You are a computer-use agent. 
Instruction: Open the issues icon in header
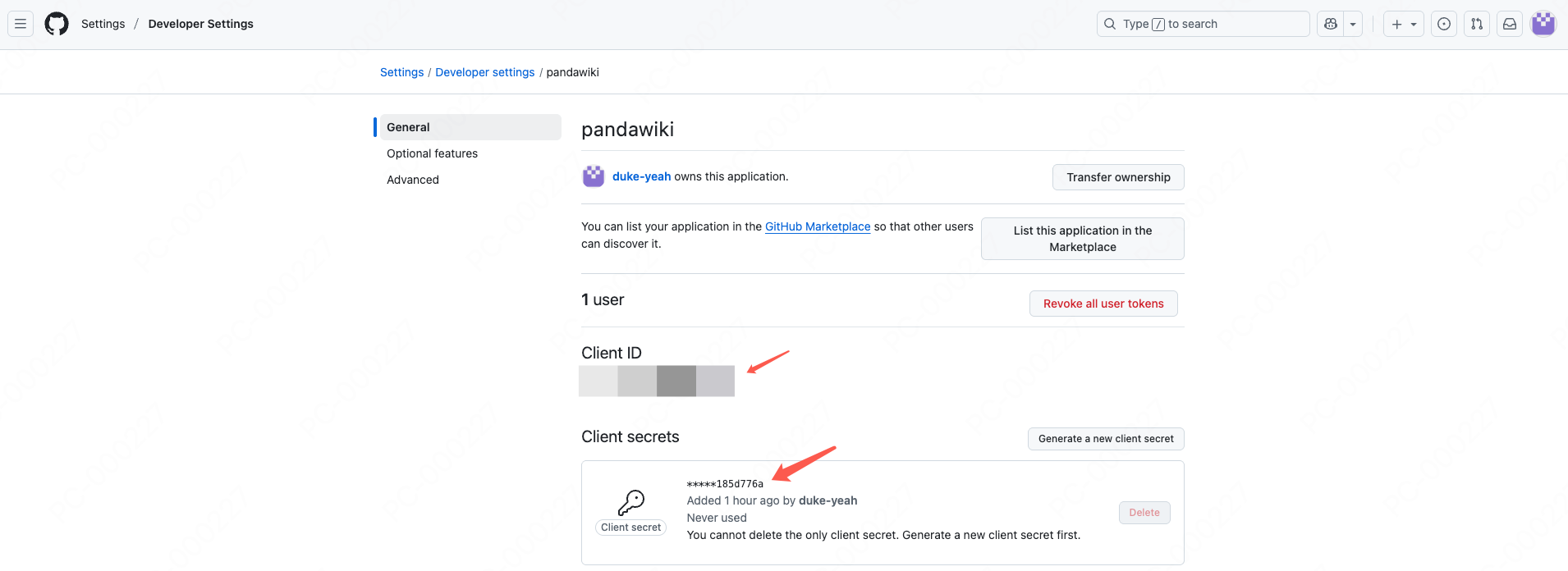pos(1444,24)
